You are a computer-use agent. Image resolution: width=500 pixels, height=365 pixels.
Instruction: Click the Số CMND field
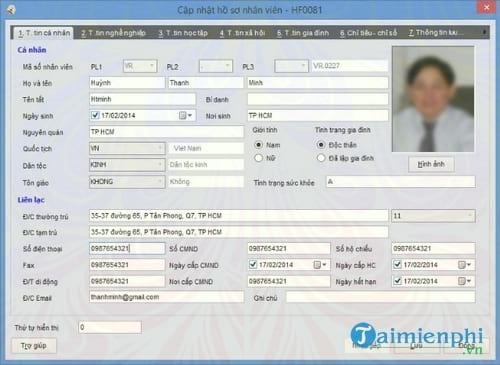coord(289,248)
